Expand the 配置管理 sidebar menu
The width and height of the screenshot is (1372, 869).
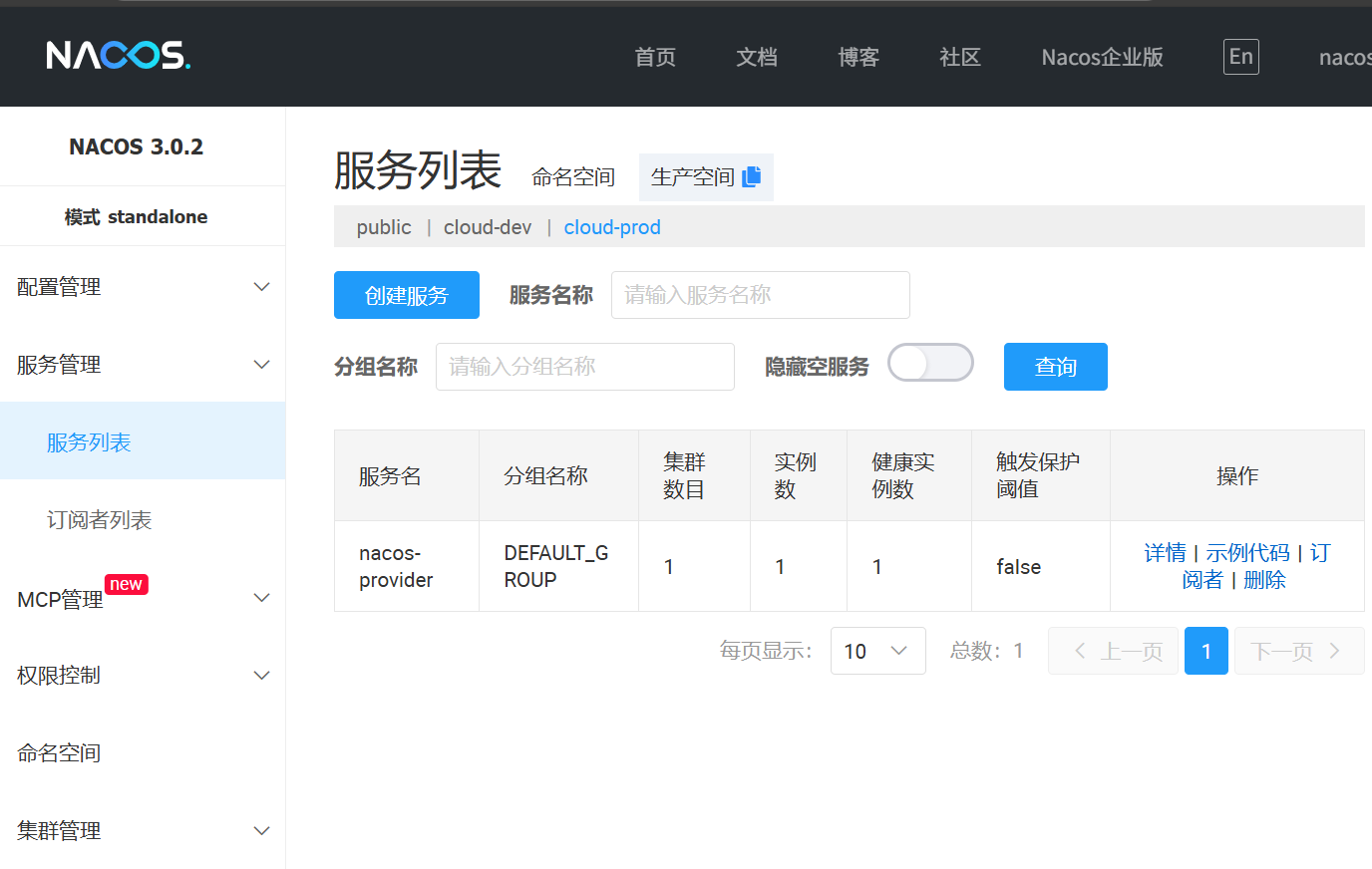pos(143,287)
